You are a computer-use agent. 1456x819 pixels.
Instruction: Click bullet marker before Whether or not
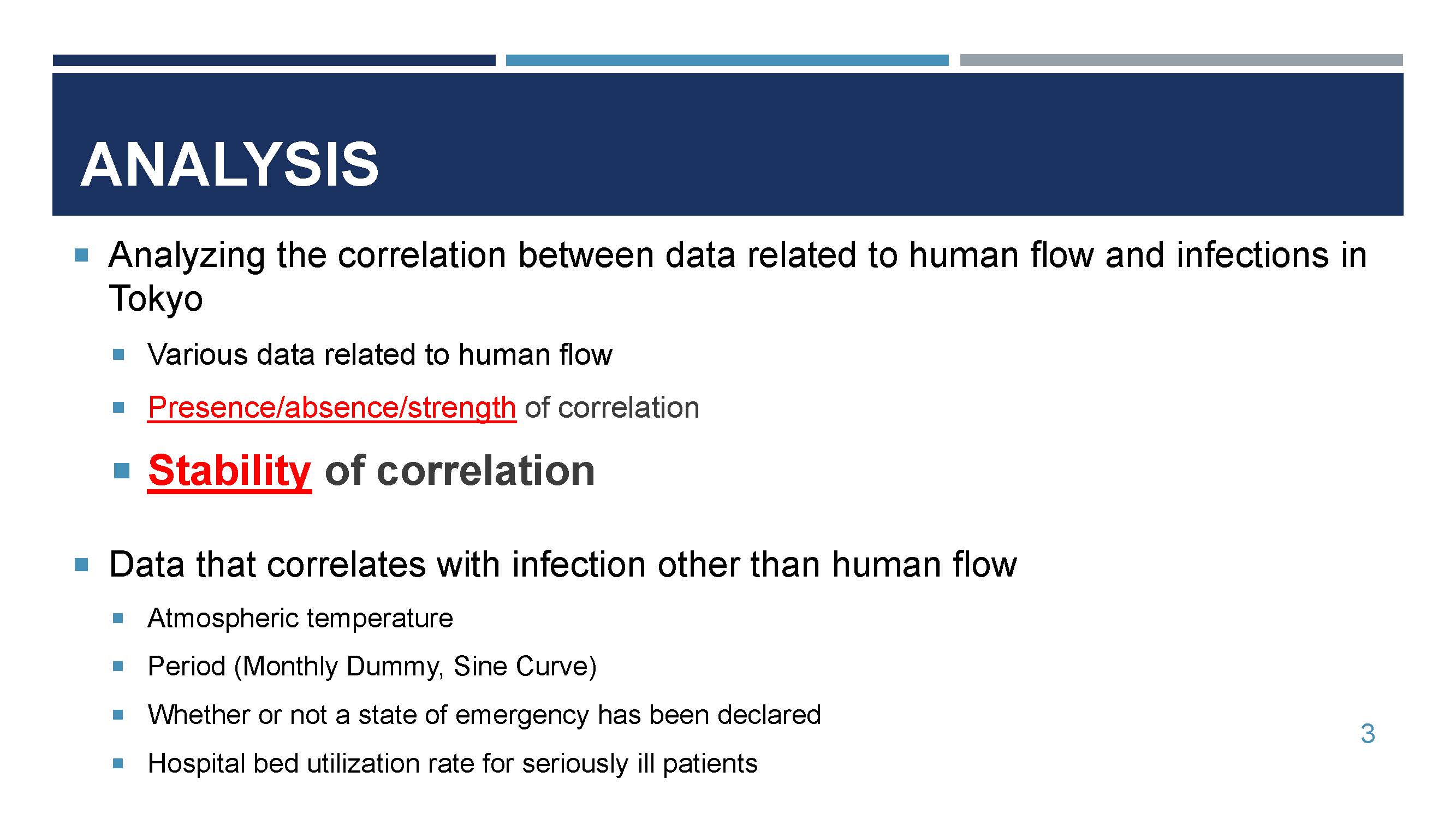118,715
